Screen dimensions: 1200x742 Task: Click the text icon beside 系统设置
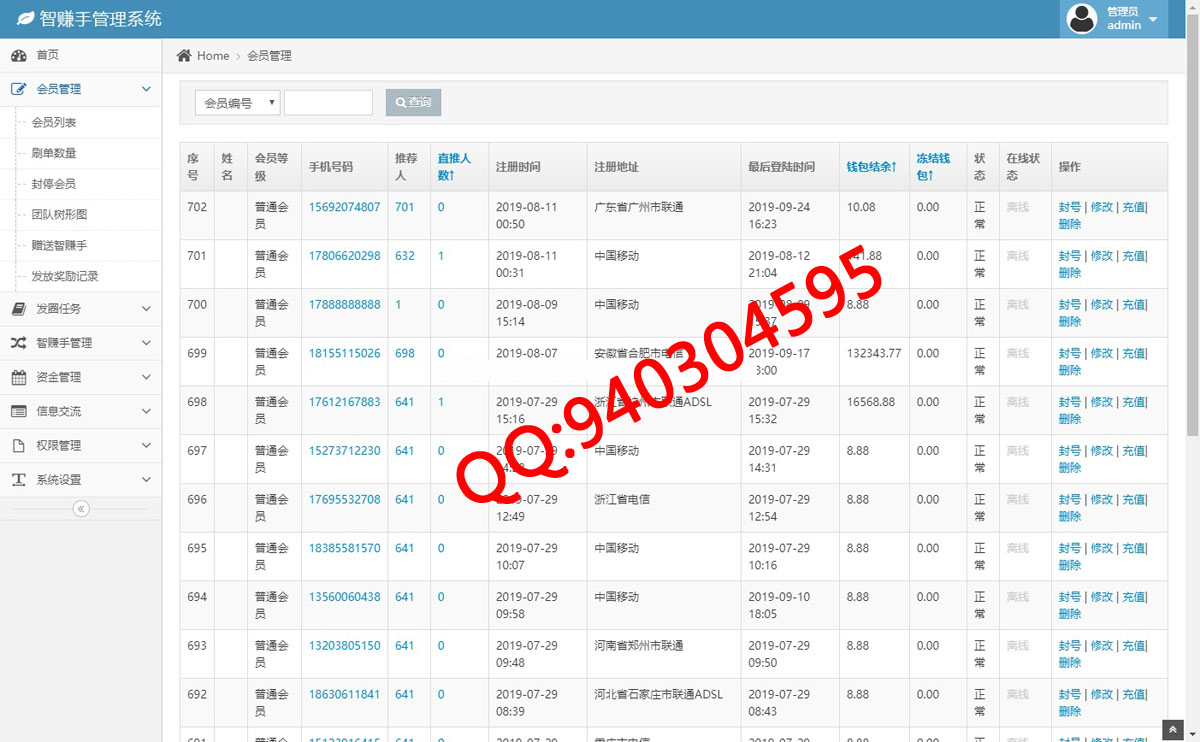(18, 480)
